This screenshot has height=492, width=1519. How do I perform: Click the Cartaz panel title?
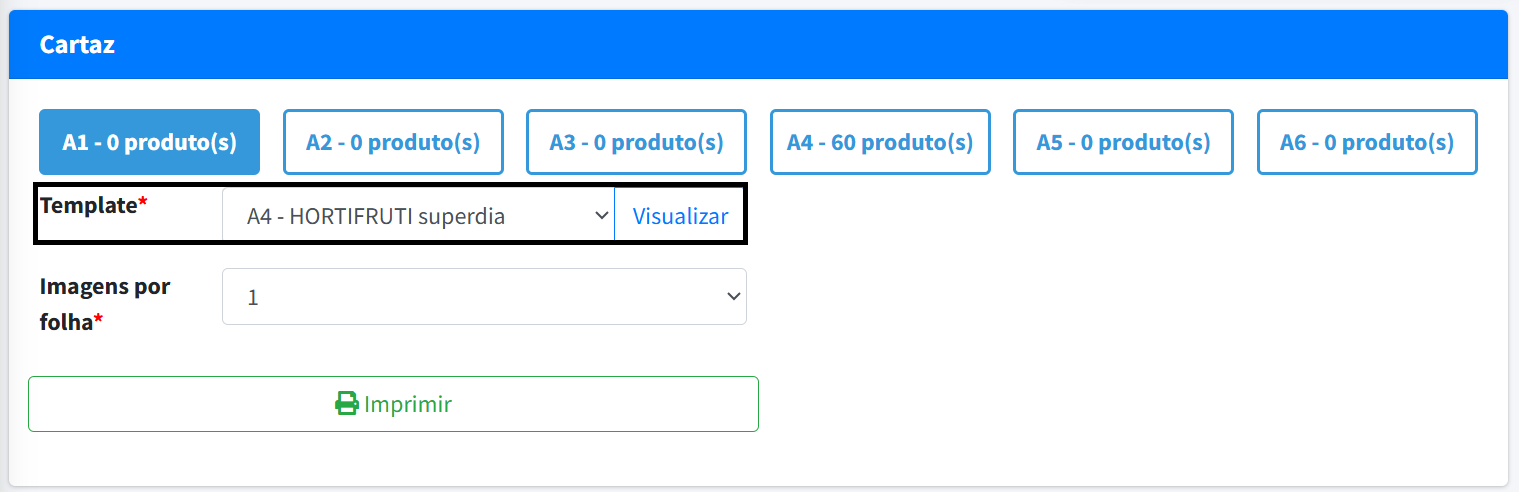pos(77,45)
